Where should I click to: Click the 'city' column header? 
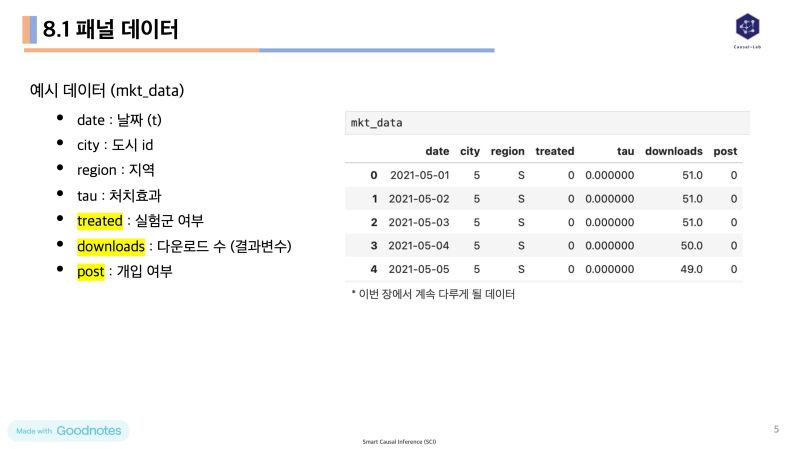pyautogui.click(x=470, y=151)
